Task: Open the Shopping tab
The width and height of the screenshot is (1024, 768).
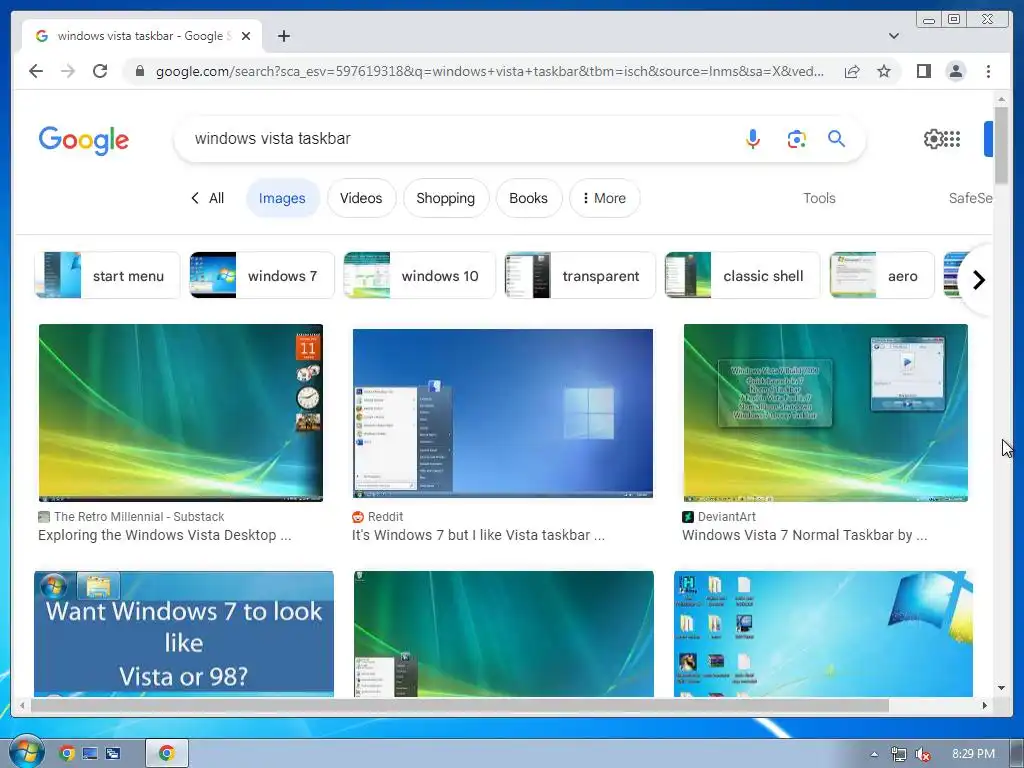Action: pyautogui.click(x=445, y=198)
